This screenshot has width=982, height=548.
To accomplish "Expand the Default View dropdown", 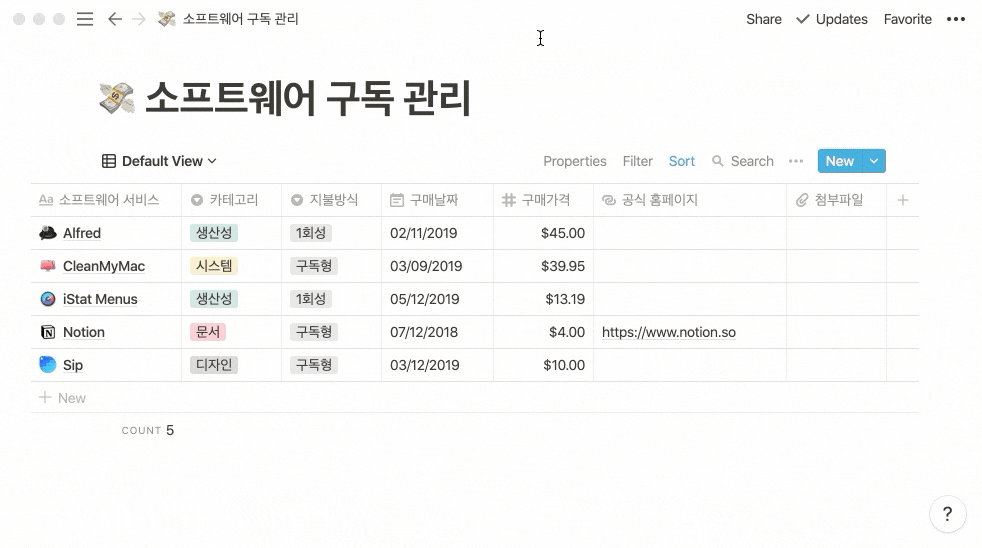I will tap(212, 161).
